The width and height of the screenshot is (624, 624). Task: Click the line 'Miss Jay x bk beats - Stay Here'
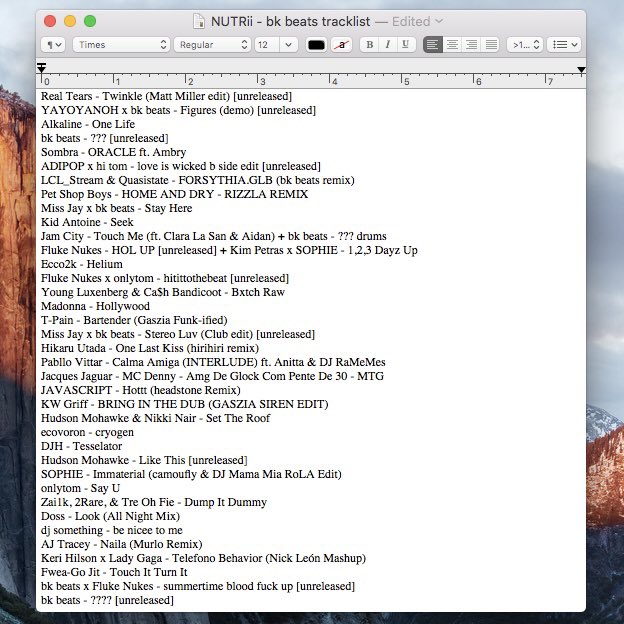[x=117, y=208]
